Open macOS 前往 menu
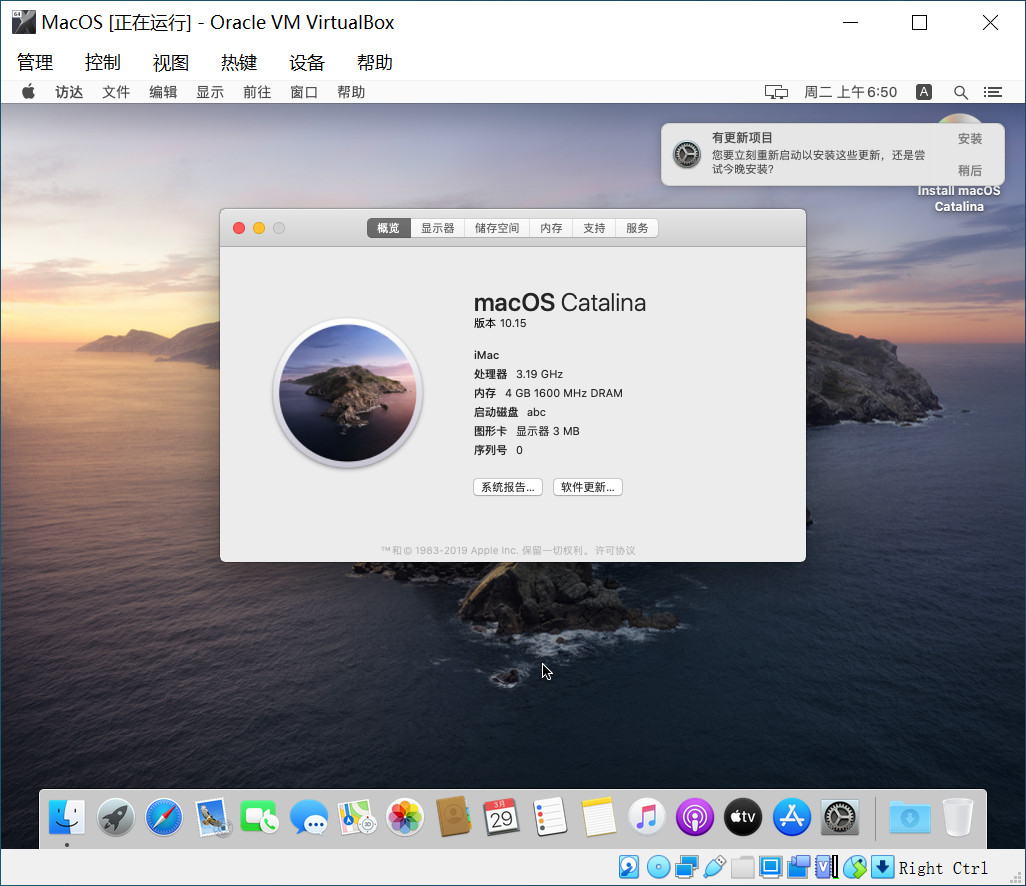The width and height of the screenshot is (1026, 886). tap(257, 92)
